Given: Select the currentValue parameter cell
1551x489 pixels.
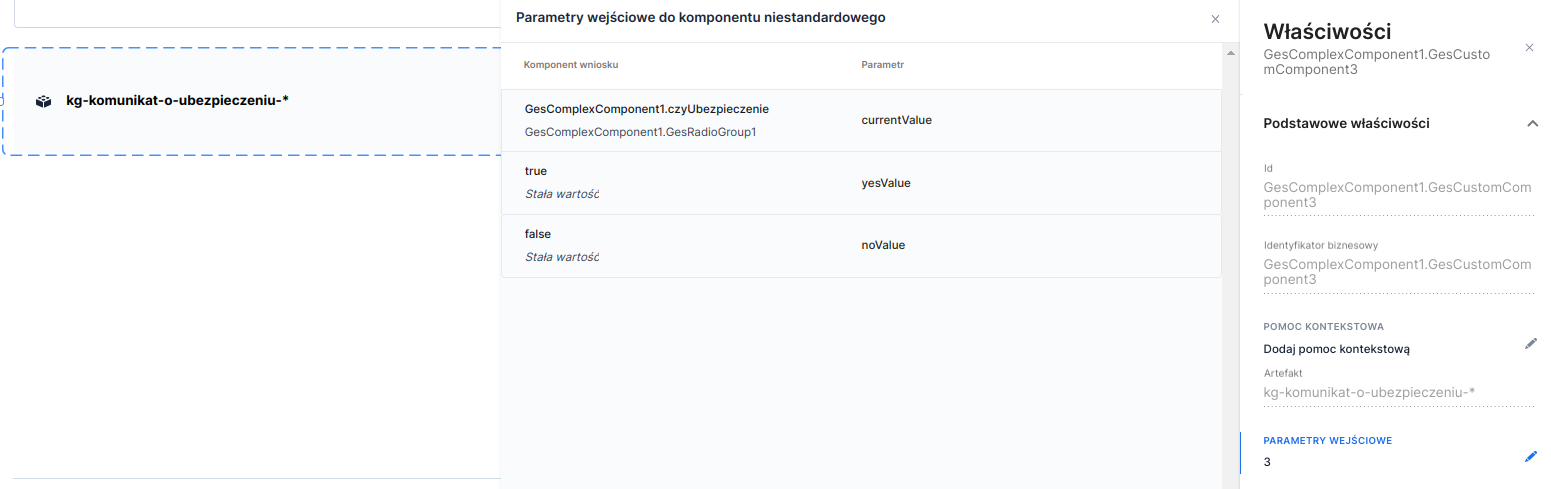Looking at the screenshot, I should [896, 120].
